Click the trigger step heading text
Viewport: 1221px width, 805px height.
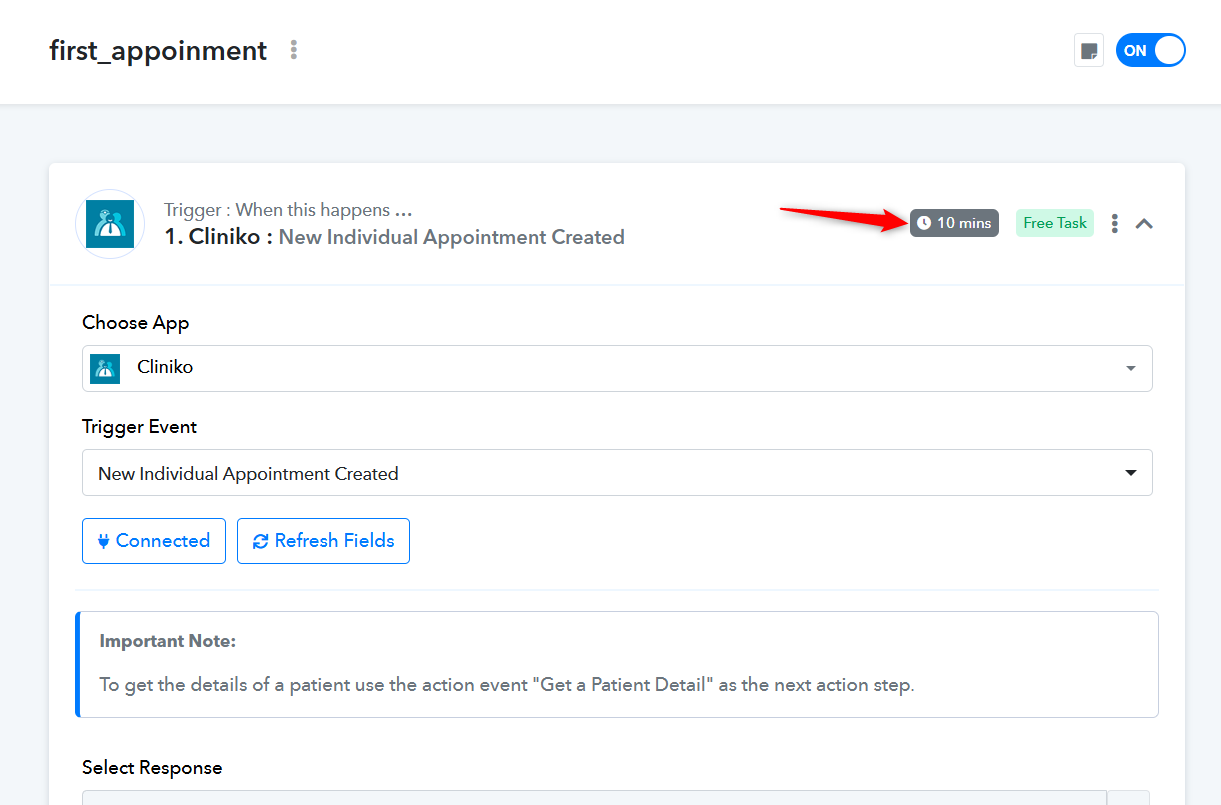pos(395,237)
